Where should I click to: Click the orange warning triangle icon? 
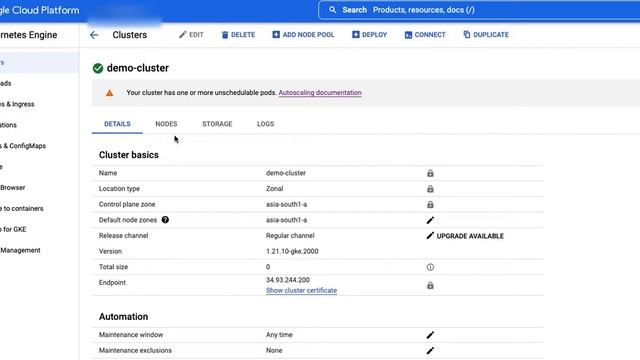pyautogui.click(x=109, y=93)
